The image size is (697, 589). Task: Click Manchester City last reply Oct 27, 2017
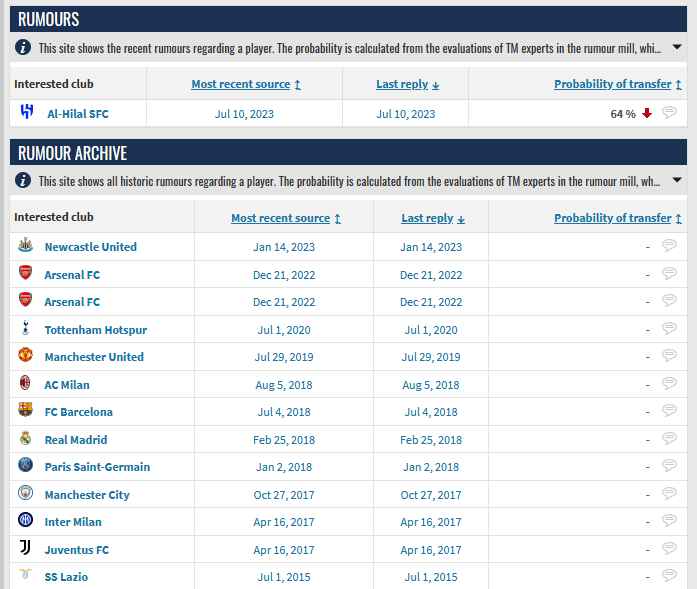point(431,495)
